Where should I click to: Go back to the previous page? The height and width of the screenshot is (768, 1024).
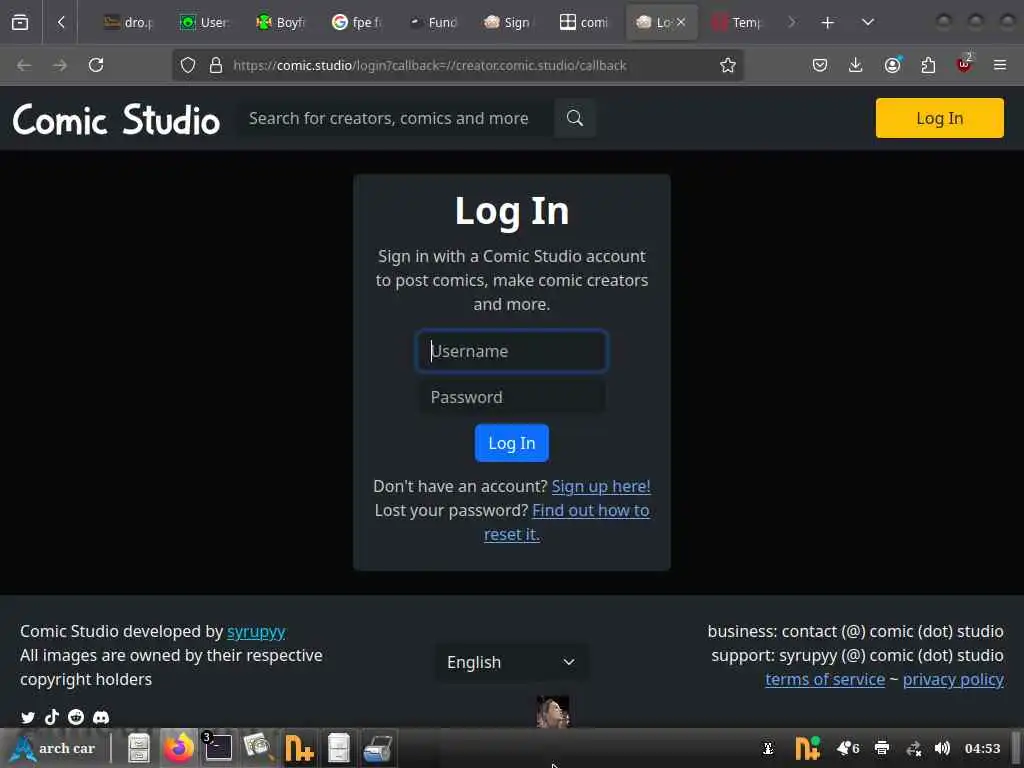24,65
